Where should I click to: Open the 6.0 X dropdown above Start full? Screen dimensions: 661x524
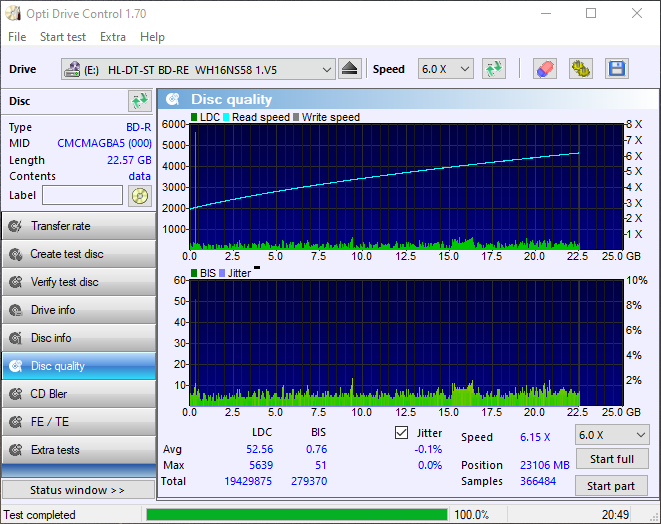[611, 435]
